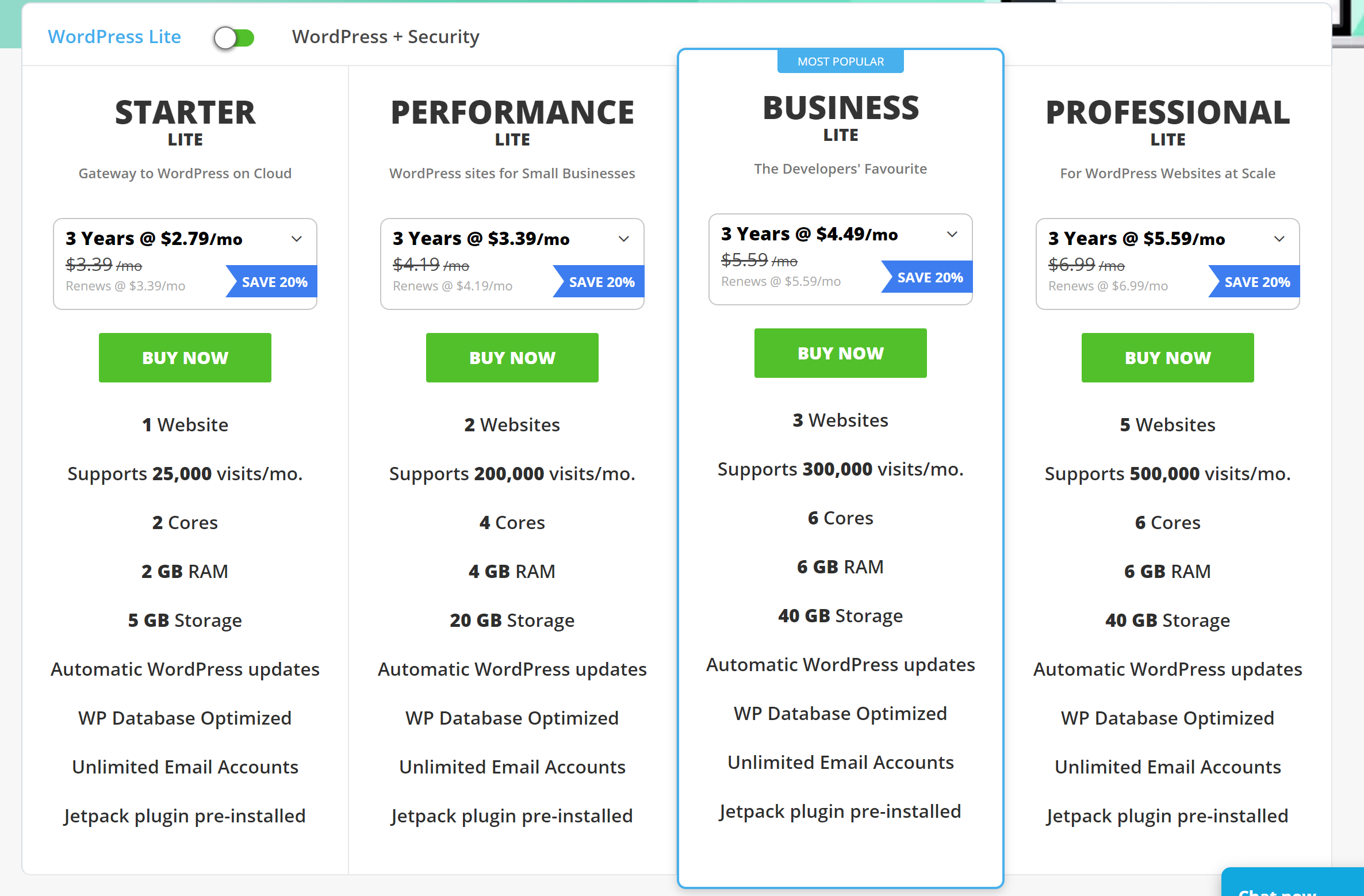Open the Performance plan pricing term selector
Viewport: 1364px width, 896px height.
coord(624,239)
